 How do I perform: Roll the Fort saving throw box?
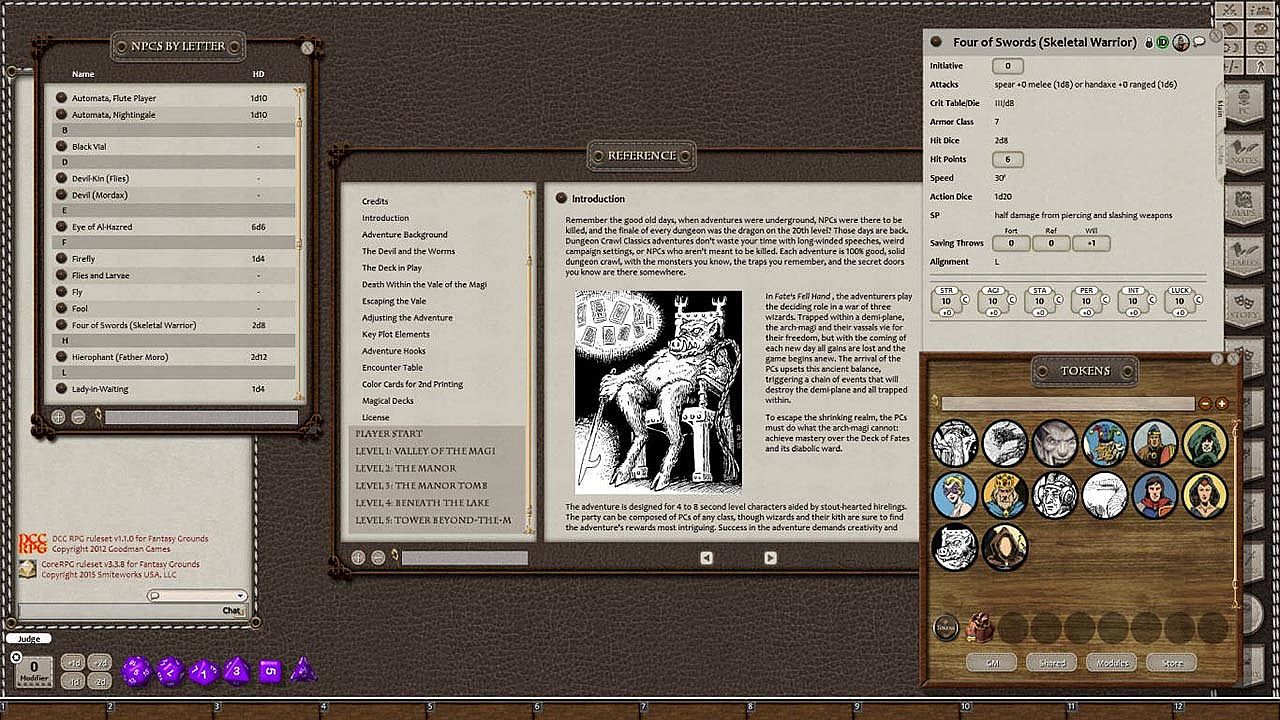[x=1011, y=243]
